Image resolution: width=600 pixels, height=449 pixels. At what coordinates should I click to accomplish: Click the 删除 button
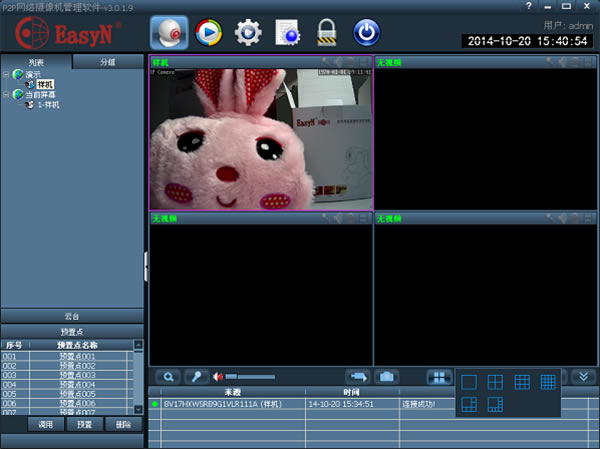pos(123,424)
